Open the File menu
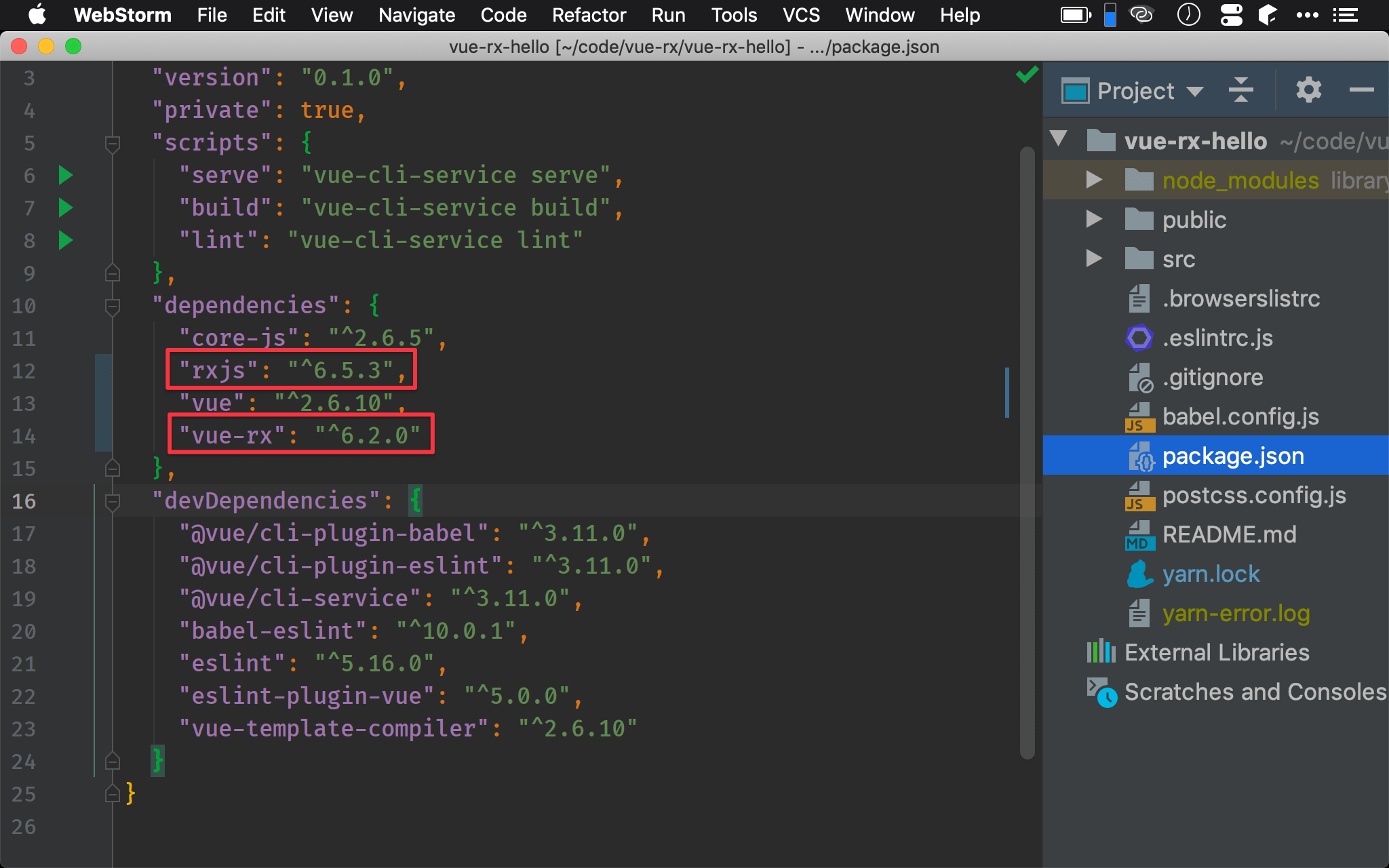 [x=212, y=14]
